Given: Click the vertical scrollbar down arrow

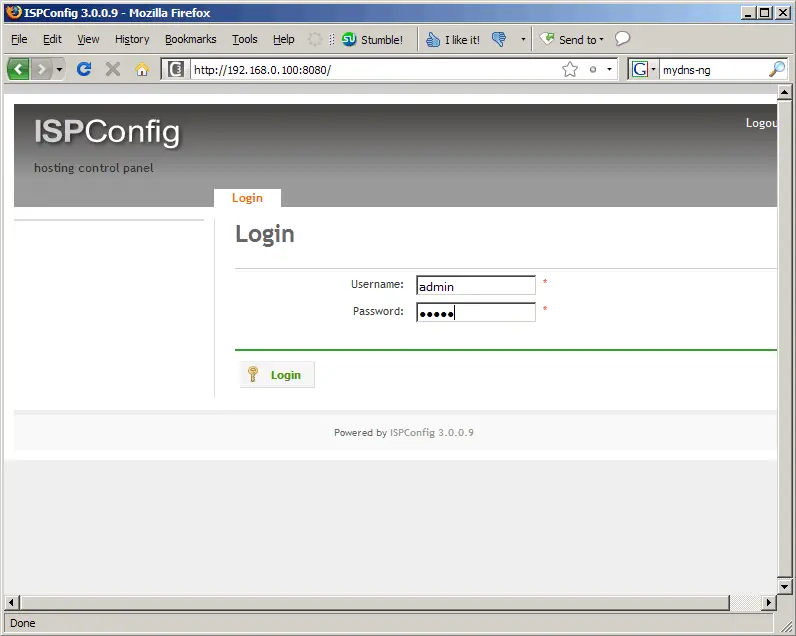Looking at the screenshot, I should click(x=784, y=586).
